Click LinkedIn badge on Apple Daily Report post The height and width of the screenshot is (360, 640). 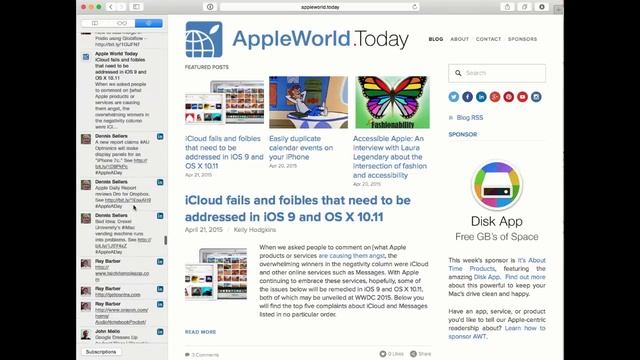[x=160, y=182]
